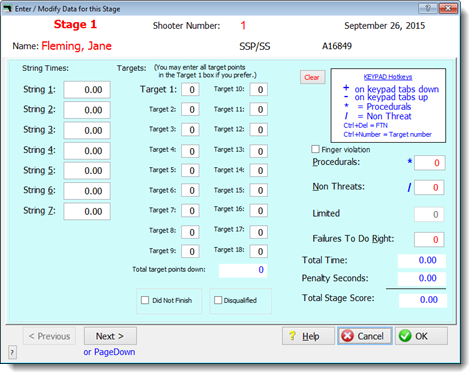Tick the Disqualified checkbox
Screen dimensions: 476x379
tap(218, 300)
